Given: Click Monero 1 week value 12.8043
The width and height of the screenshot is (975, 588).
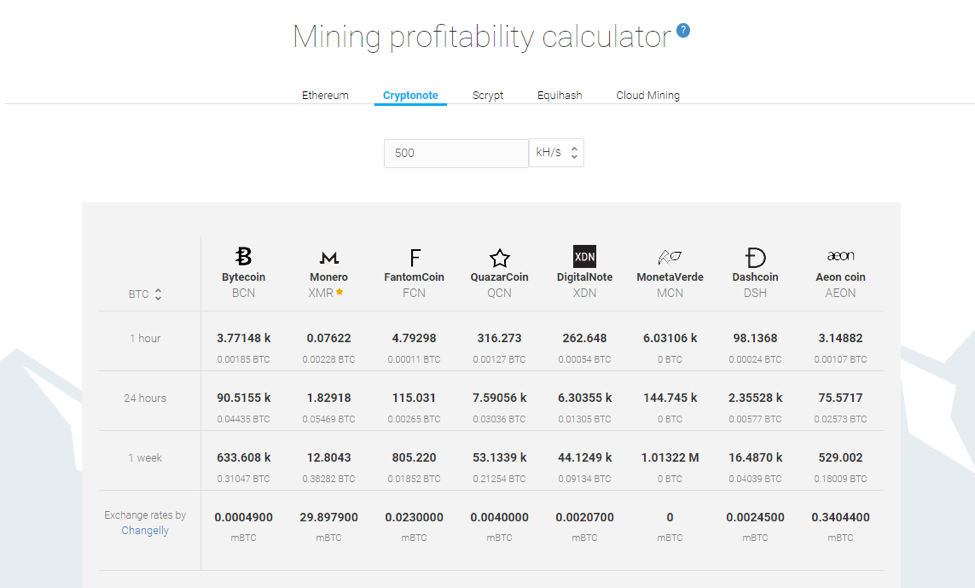Looking at the screenshot, I should pos(329,457).
